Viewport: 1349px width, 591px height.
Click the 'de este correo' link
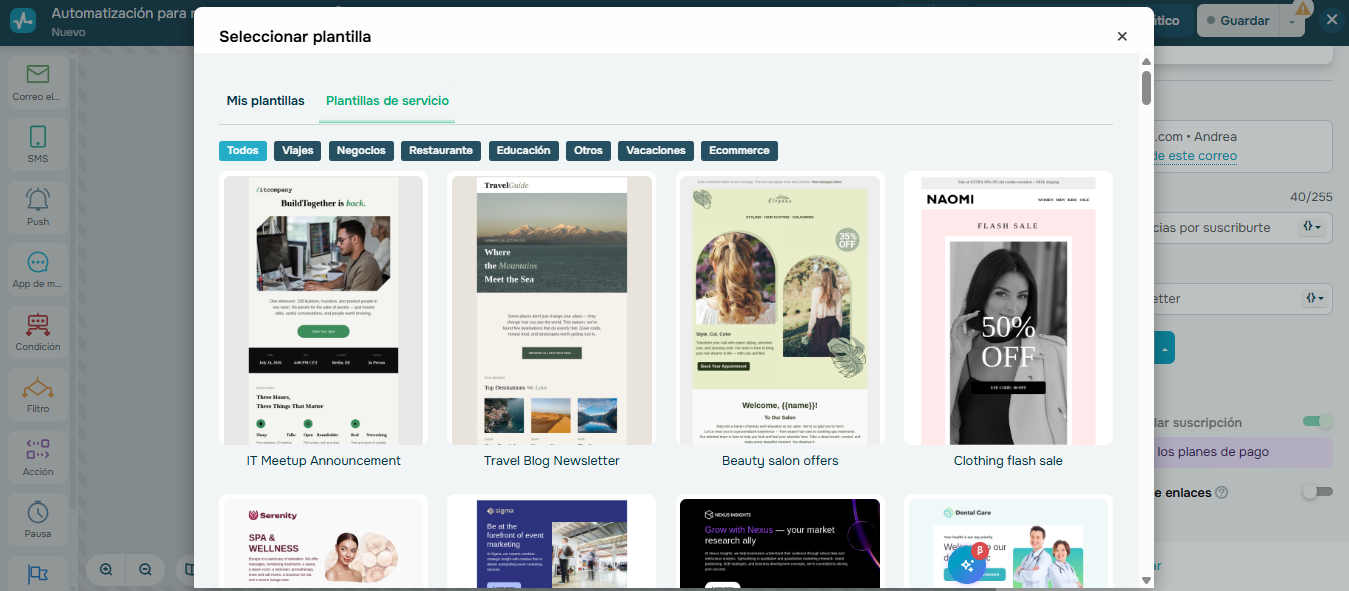[x=1195, y=156]
